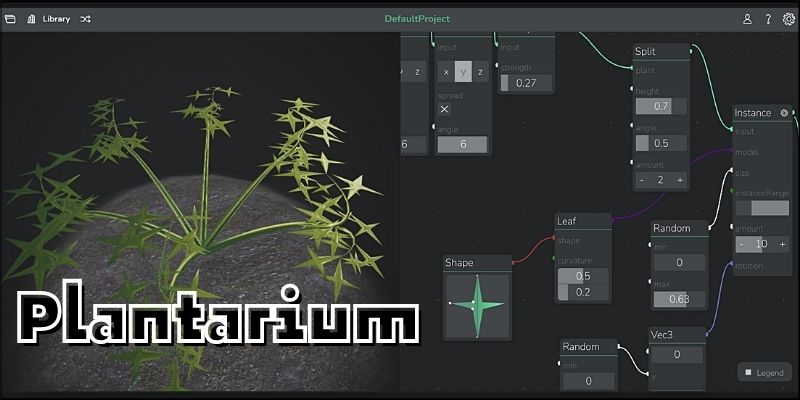Increase Split amount with plus

(x=680, y=180)
